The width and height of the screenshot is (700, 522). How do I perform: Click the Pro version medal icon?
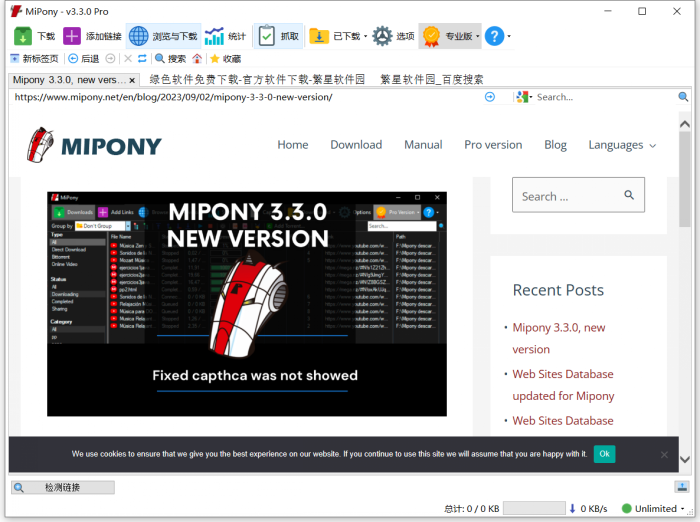click(x=431, y=36)
